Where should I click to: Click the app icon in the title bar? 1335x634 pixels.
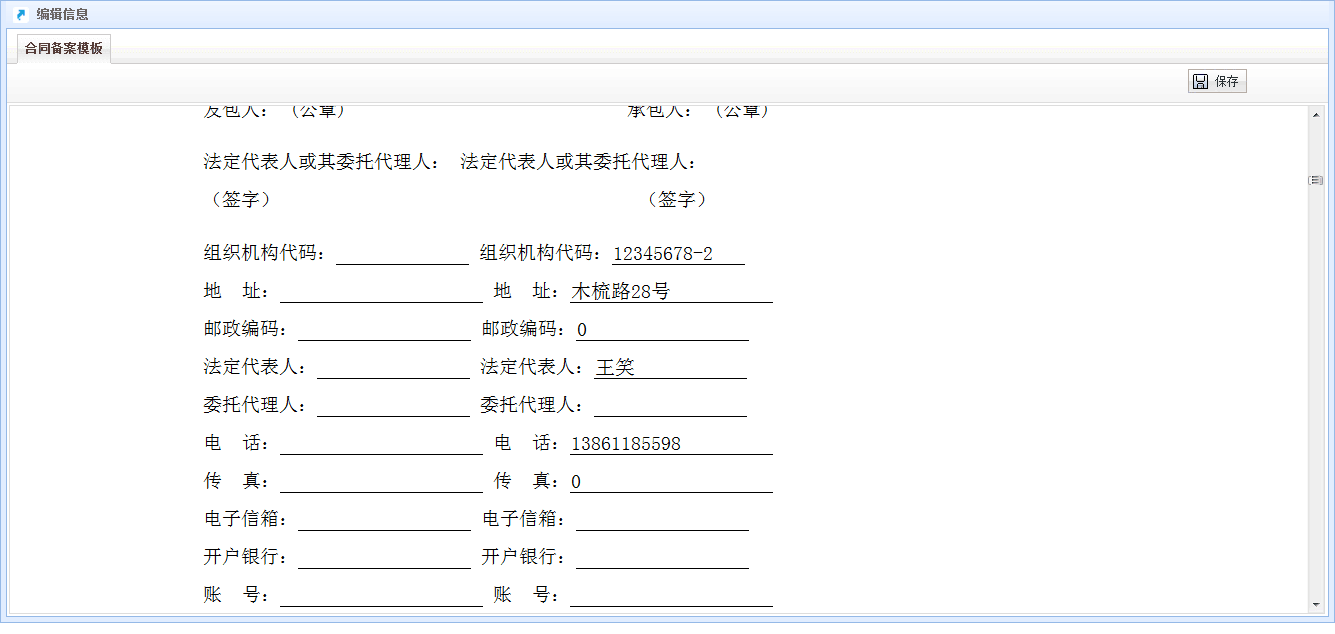[20, 14]
